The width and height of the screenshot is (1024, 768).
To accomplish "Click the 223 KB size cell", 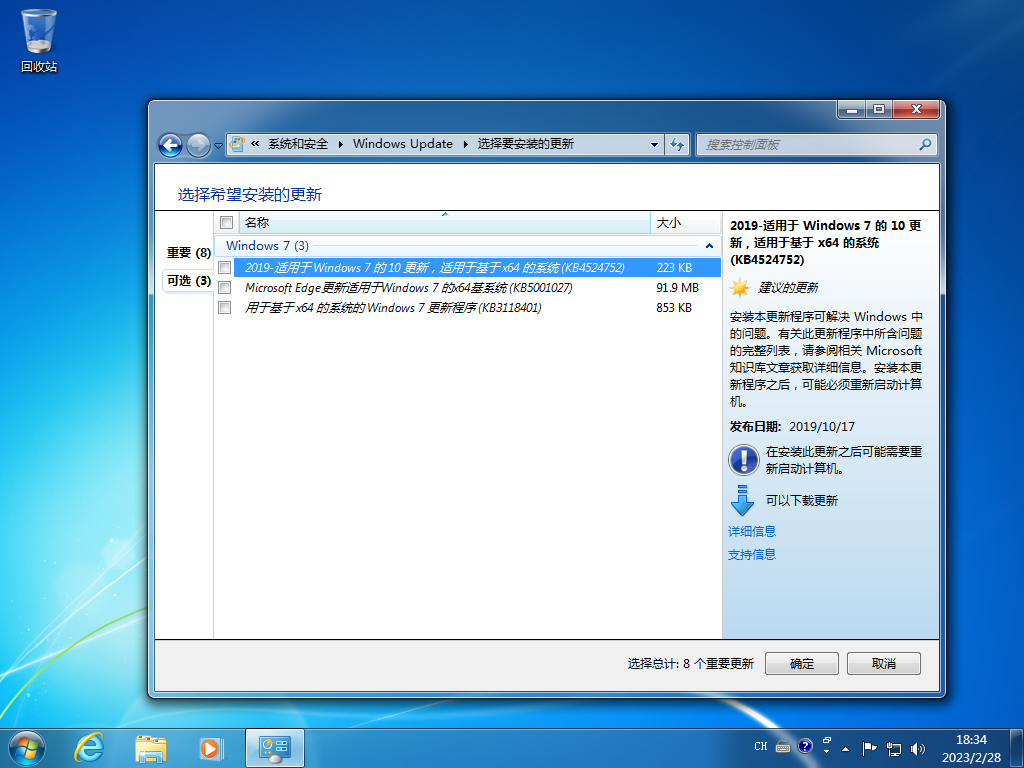I will click(674, 268).
